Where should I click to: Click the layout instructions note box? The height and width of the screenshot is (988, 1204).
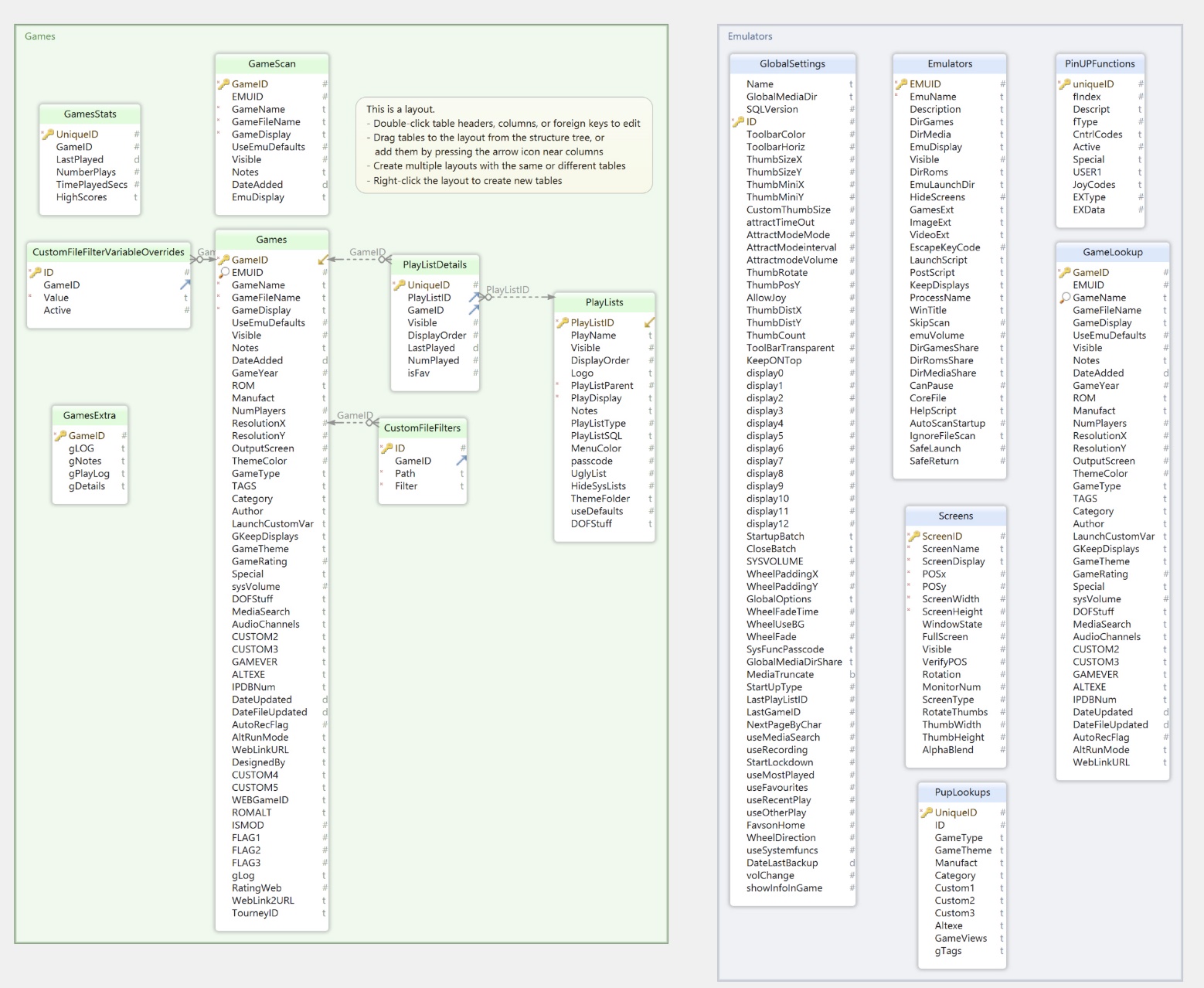[504, 145]
